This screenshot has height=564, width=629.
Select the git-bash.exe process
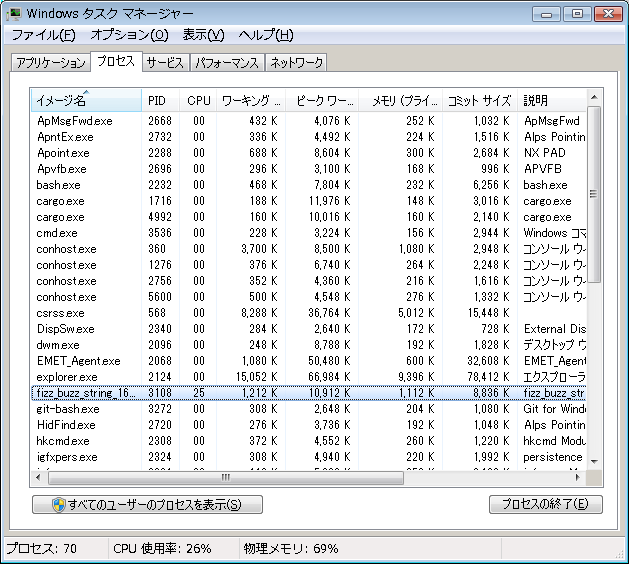point(308,409)
